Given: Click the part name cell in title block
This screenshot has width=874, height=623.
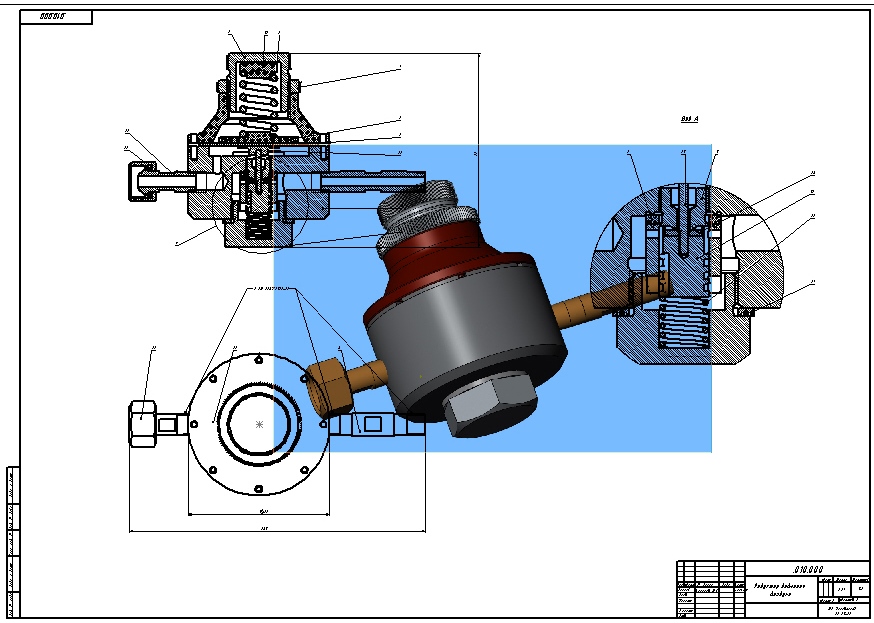Looking at the screenshot, I should pyautogui.click(x=780, y=590).
